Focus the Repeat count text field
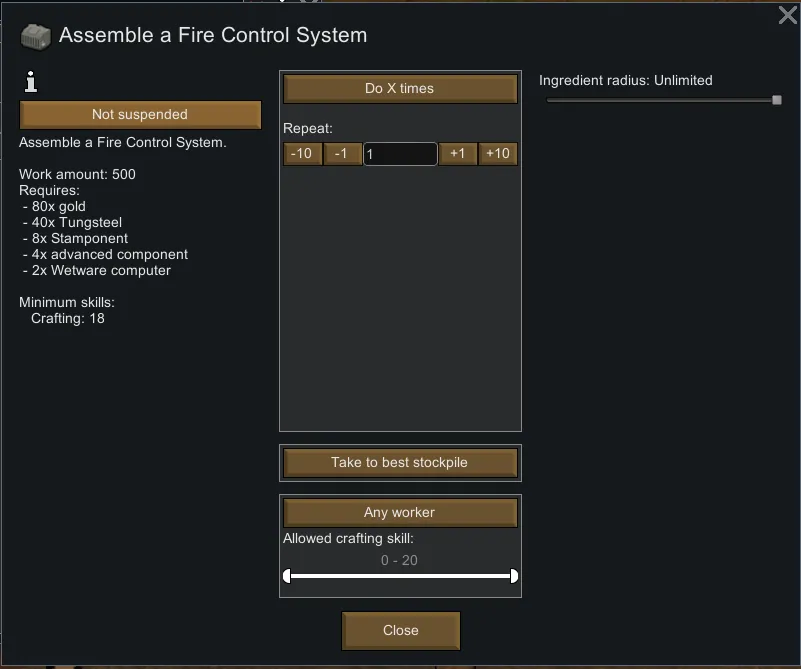The image size is (801, 669). tap(400, 154)
